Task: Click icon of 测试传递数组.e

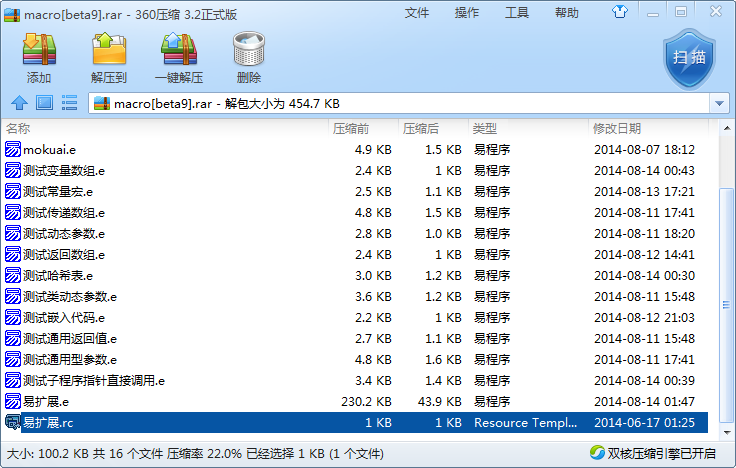Action: click(13, 213)
